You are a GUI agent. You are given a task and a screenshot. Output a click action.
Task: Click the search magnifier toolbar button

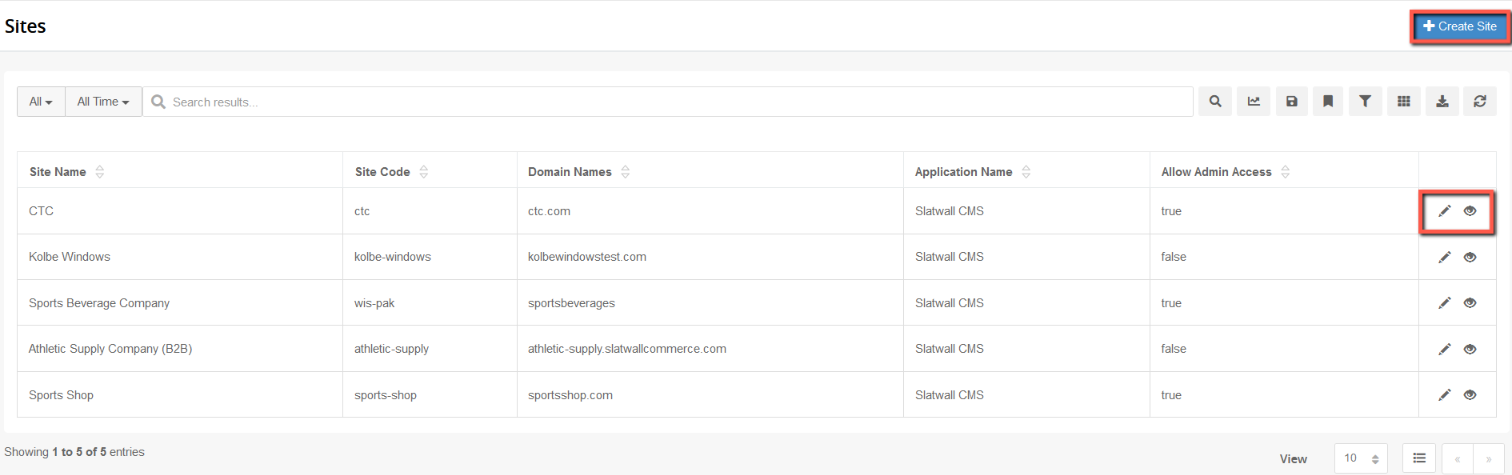1215,102
